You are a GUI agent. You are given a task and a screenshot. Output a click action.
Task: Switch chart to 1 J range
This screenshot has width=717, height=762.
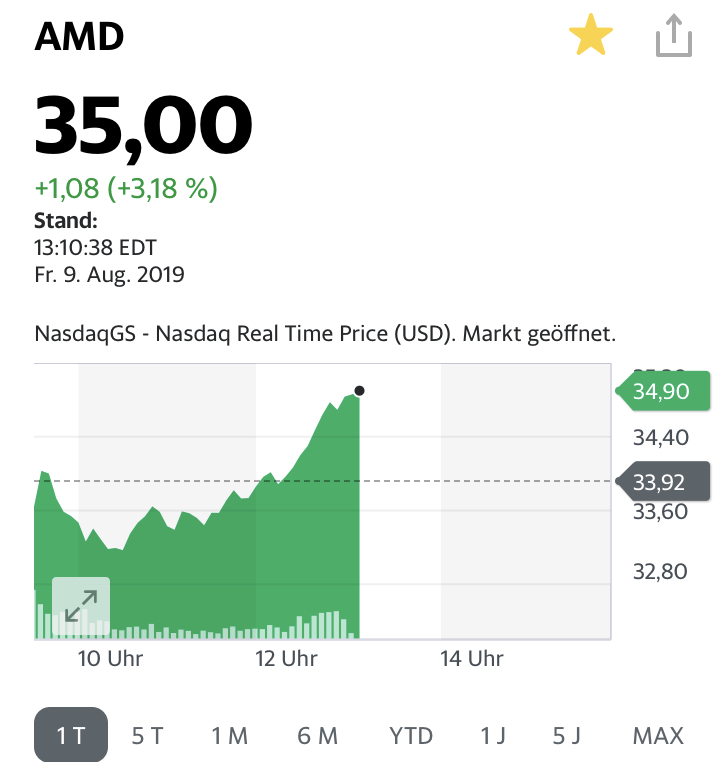tap(493, 736)
